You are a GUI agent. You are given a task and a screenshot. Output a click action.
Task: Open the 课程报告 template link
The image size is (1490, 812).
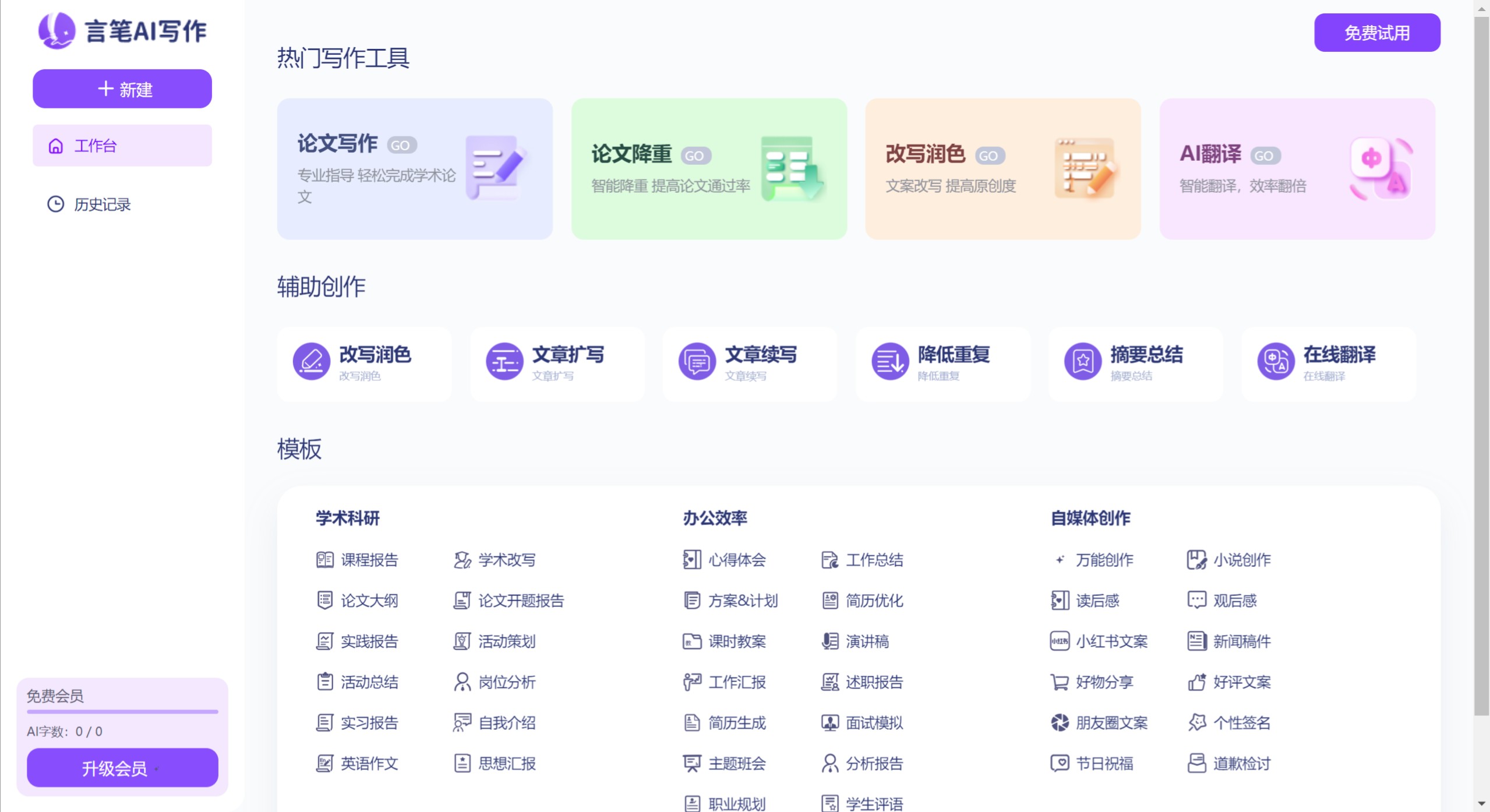[x=369, y=560]
